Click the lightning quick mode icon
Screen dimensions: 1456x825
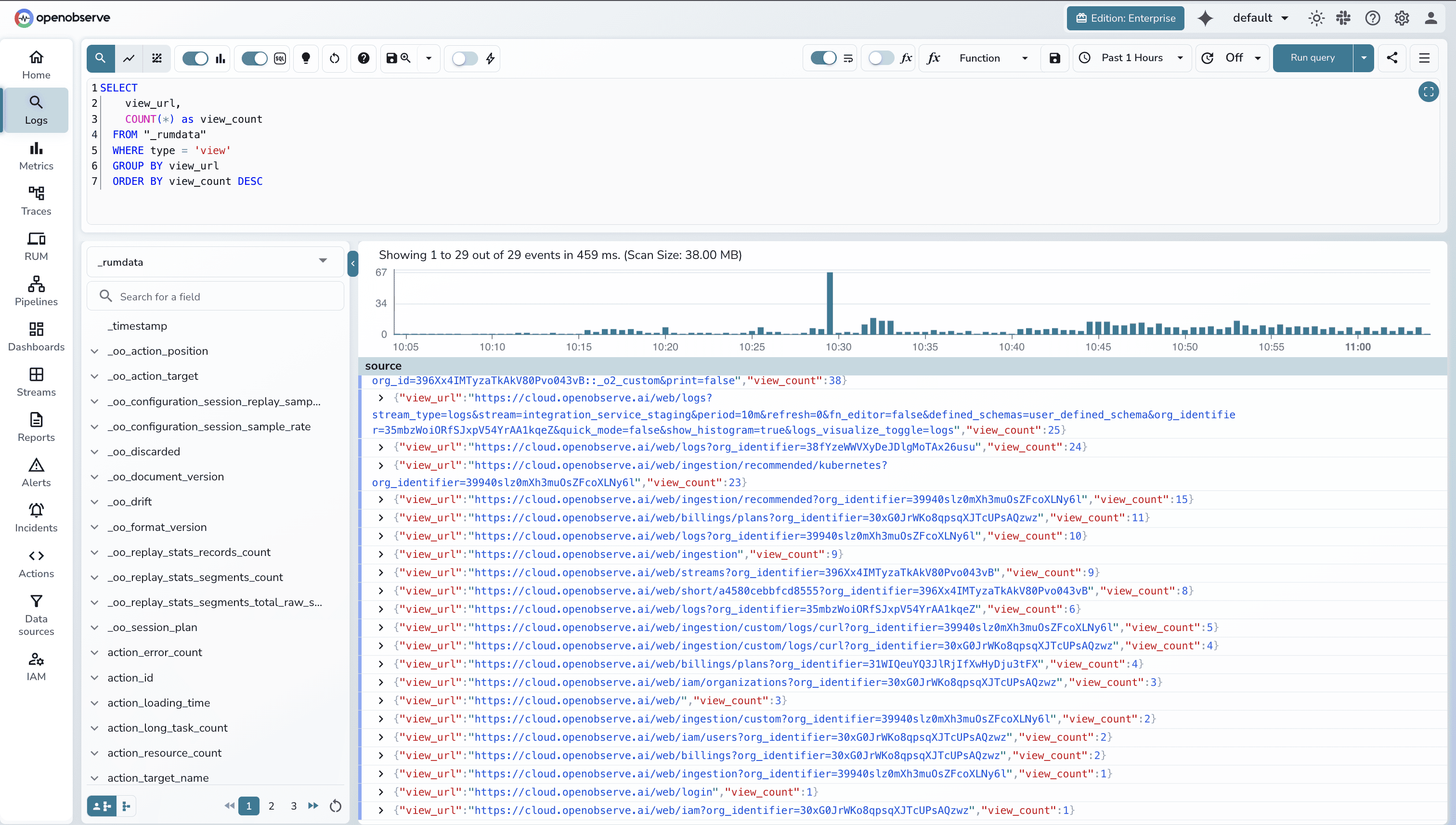click(490, 58)
